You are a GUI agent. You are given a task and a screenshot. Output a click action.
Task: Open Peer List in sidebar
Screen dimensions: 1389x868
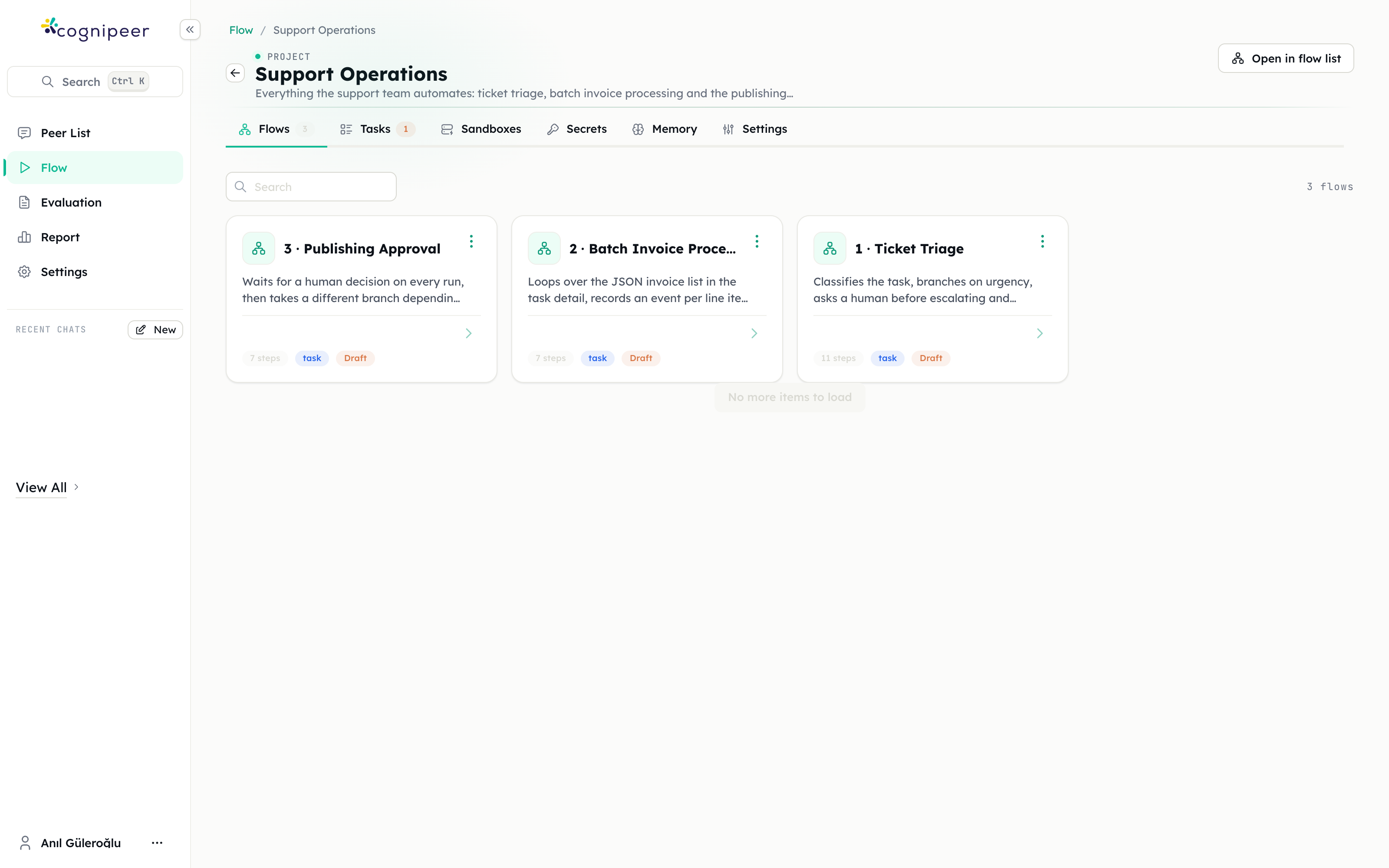(95, 133)
